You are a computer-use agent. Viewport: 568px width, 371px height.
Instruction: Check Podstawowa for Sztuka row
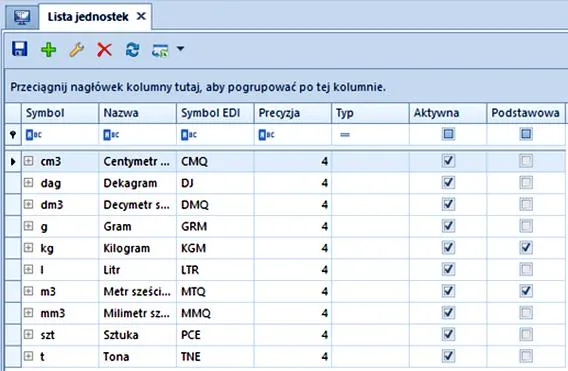pos(526,334)
